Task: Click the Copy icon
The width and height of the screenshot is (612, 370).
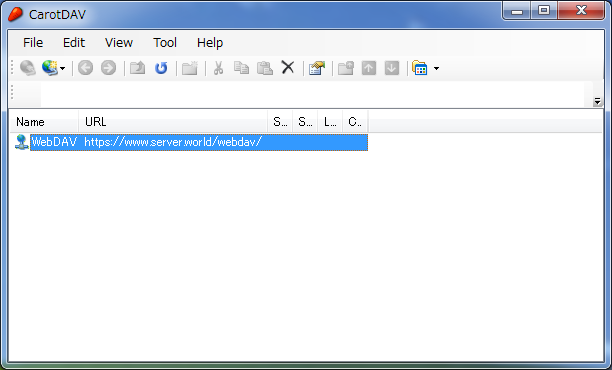Action: pos(241,68)
